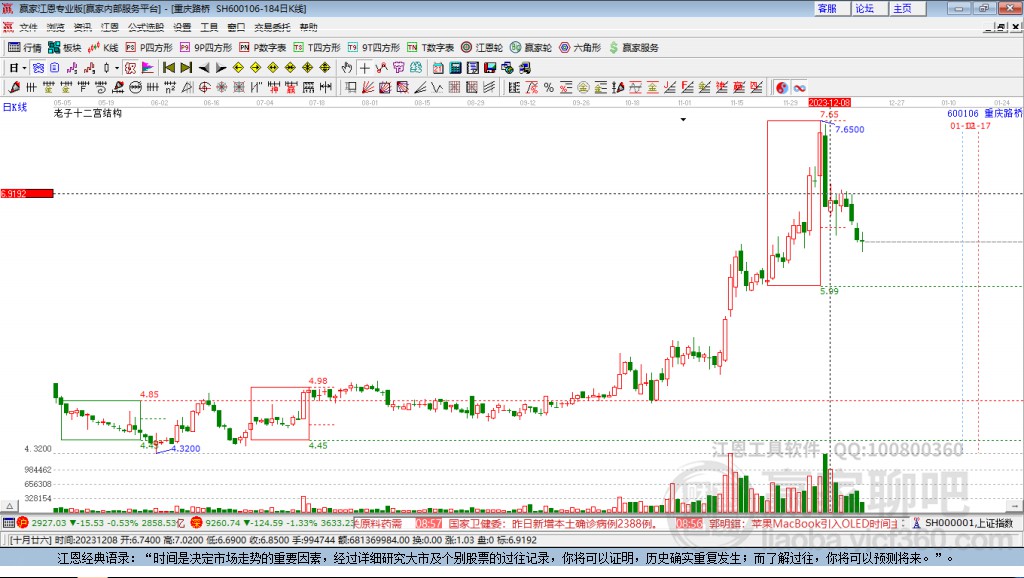Viewport: 1024px width, 578px height.
Task: Open 赢家服务 with dollar icon
Action: point(634,48)
